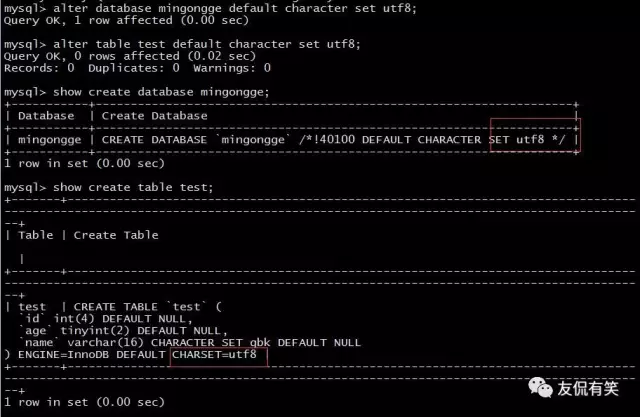Click the "CREATE TABLE `test` (" text

139,307
